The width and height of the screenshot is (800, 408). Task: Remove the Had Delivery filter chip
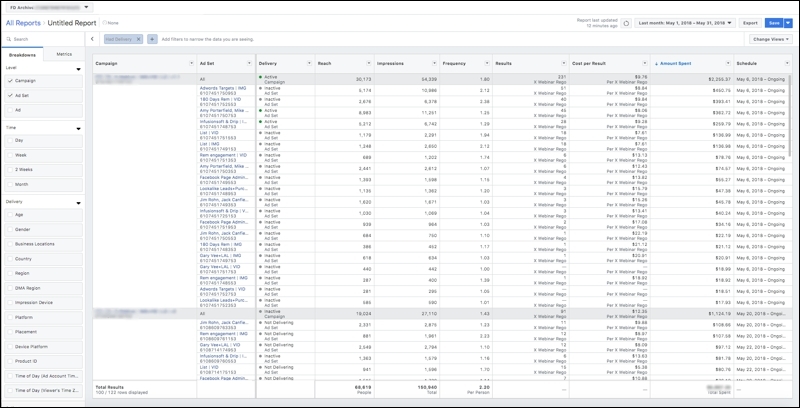click(x=139, y=39)
